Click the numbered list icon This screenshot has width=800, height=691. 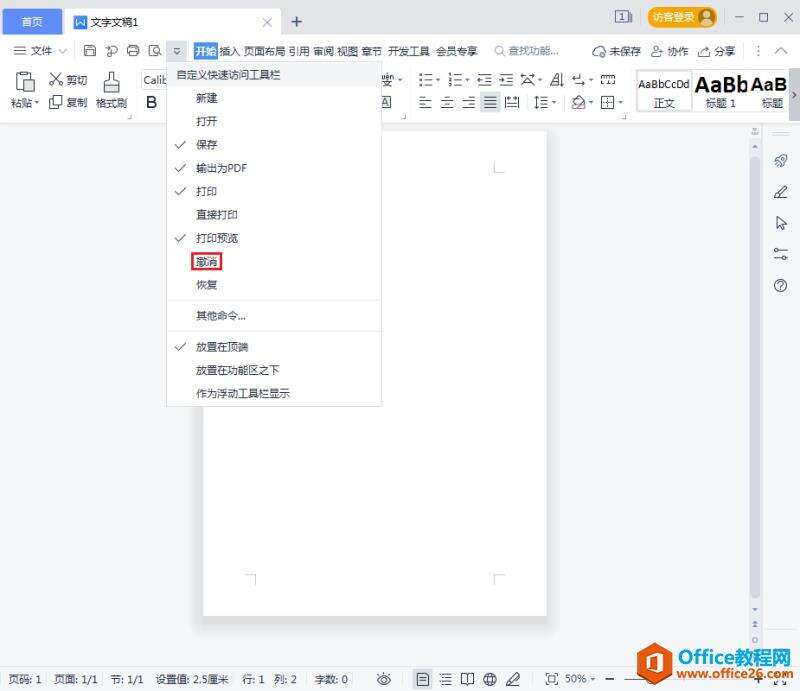(x=455, y=80)
